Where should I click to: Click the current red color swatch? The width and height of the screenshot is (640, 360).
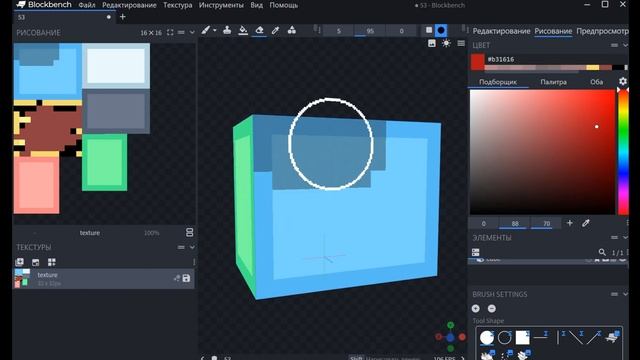[x=477, y=62]
